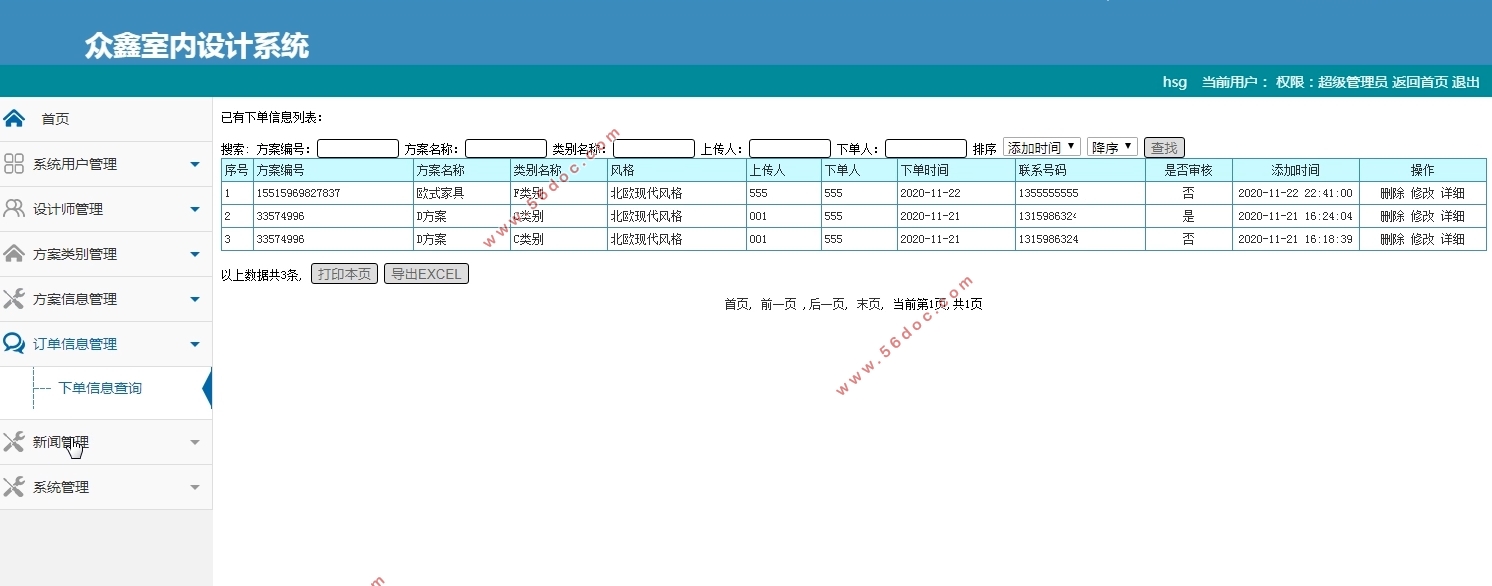Click 修改 for the 16:24:04 row
This screenshot has width=1492, height=586.
pyautogui.click(x=1422, y=216)
